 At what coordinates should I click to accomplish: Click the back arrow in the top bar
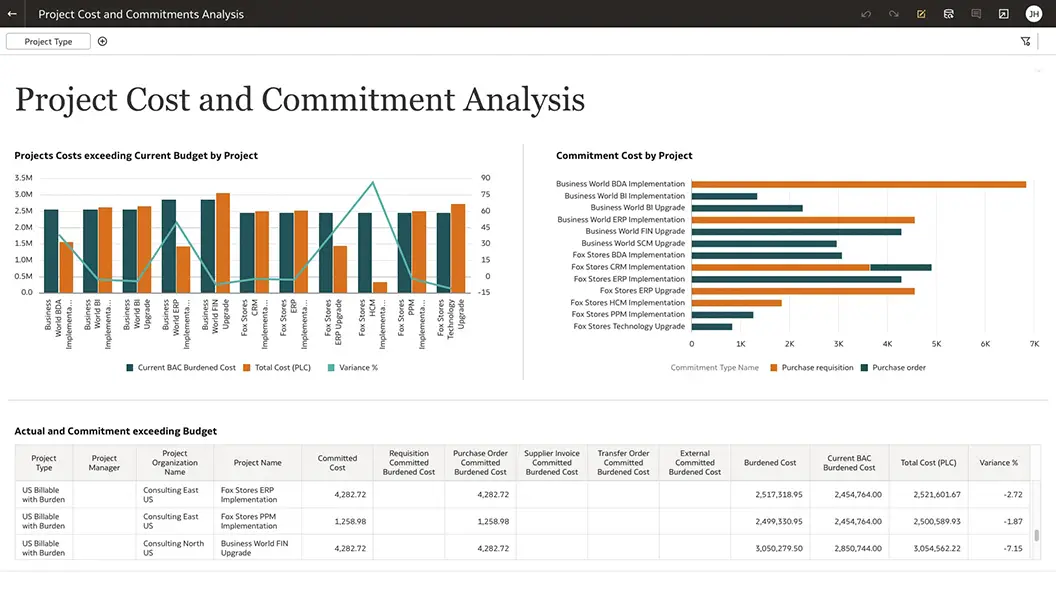[12, 13]
